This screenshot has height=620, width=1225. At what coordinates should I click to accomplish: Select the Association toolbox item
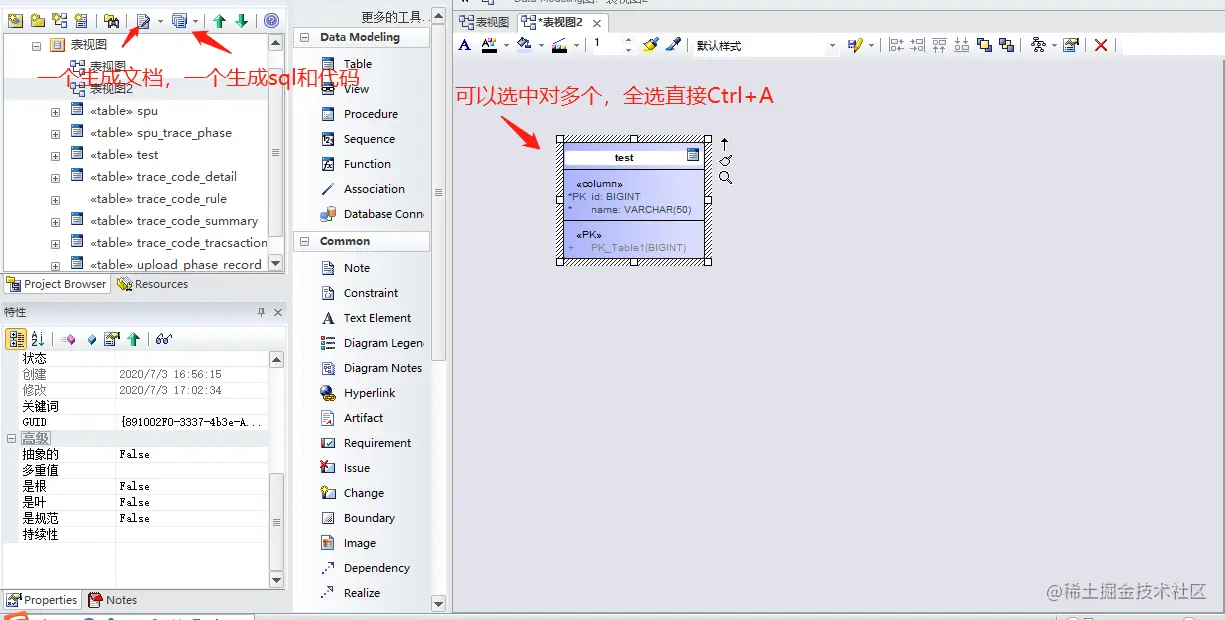(374, 189)
